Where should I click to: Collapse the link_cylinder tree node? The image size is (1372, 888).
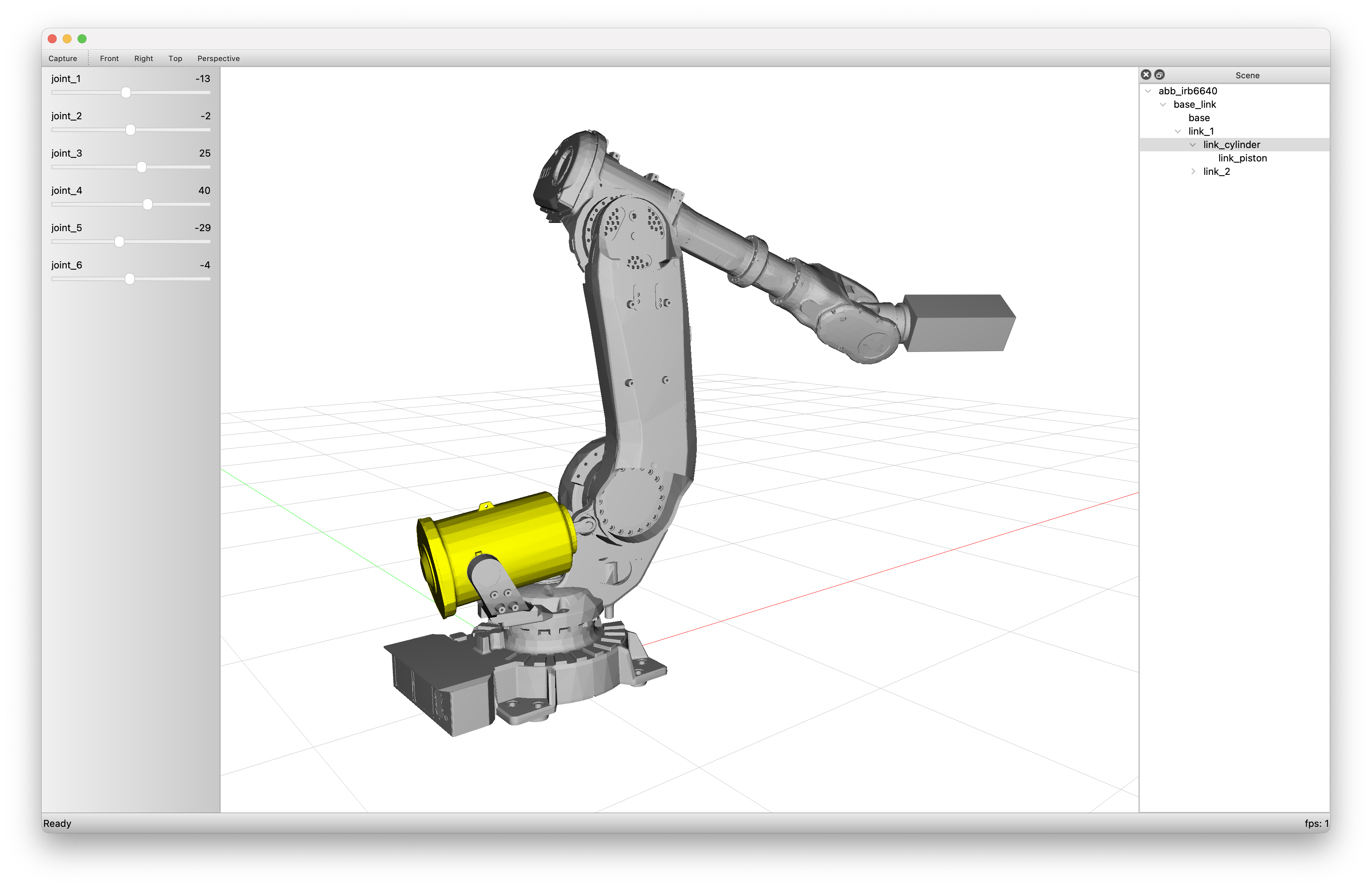(x=1193, y=145)
